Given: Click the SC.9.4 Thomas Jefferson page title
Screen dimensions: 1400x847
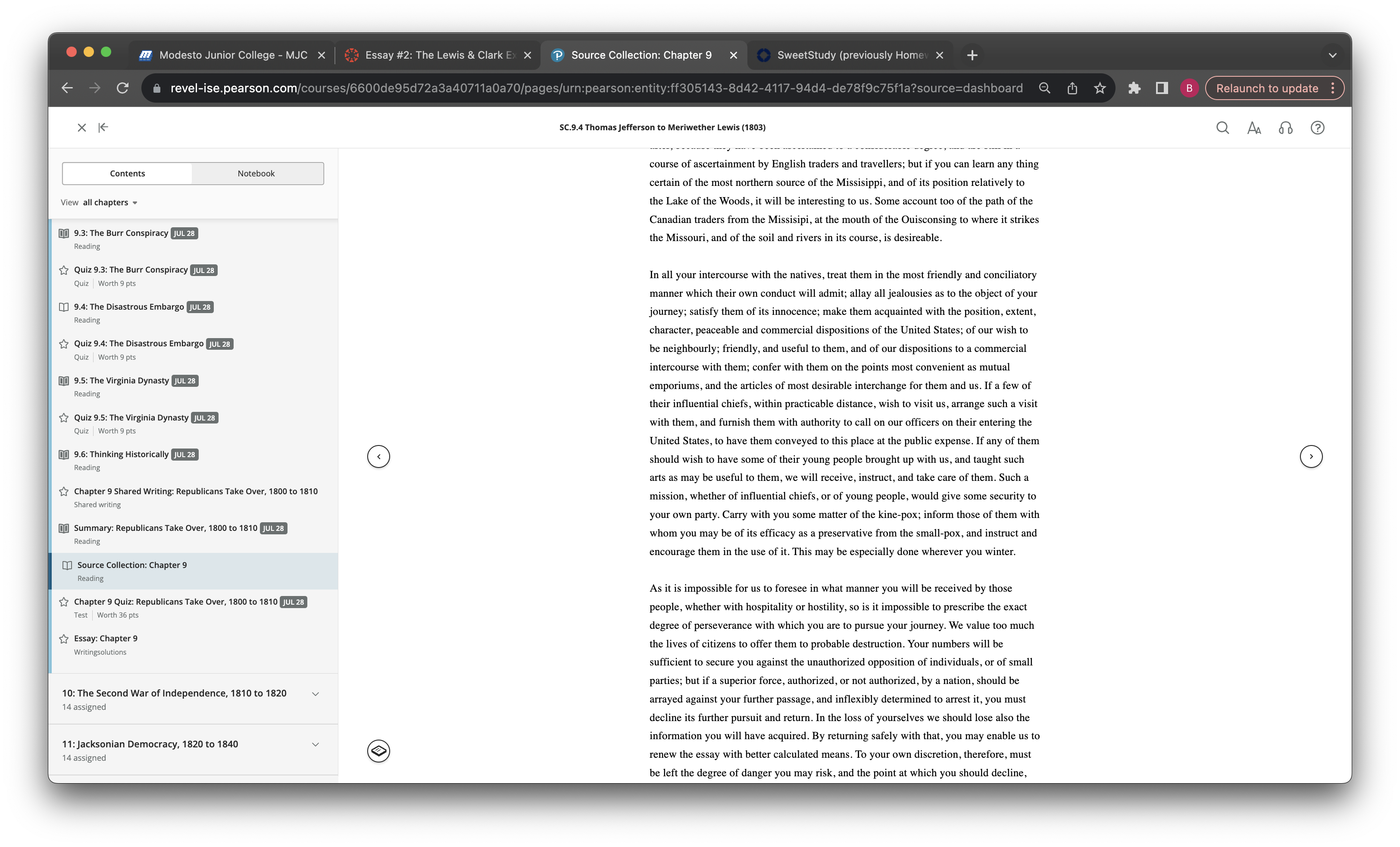Looking at the screenshot, I should [x=662, y=127].
